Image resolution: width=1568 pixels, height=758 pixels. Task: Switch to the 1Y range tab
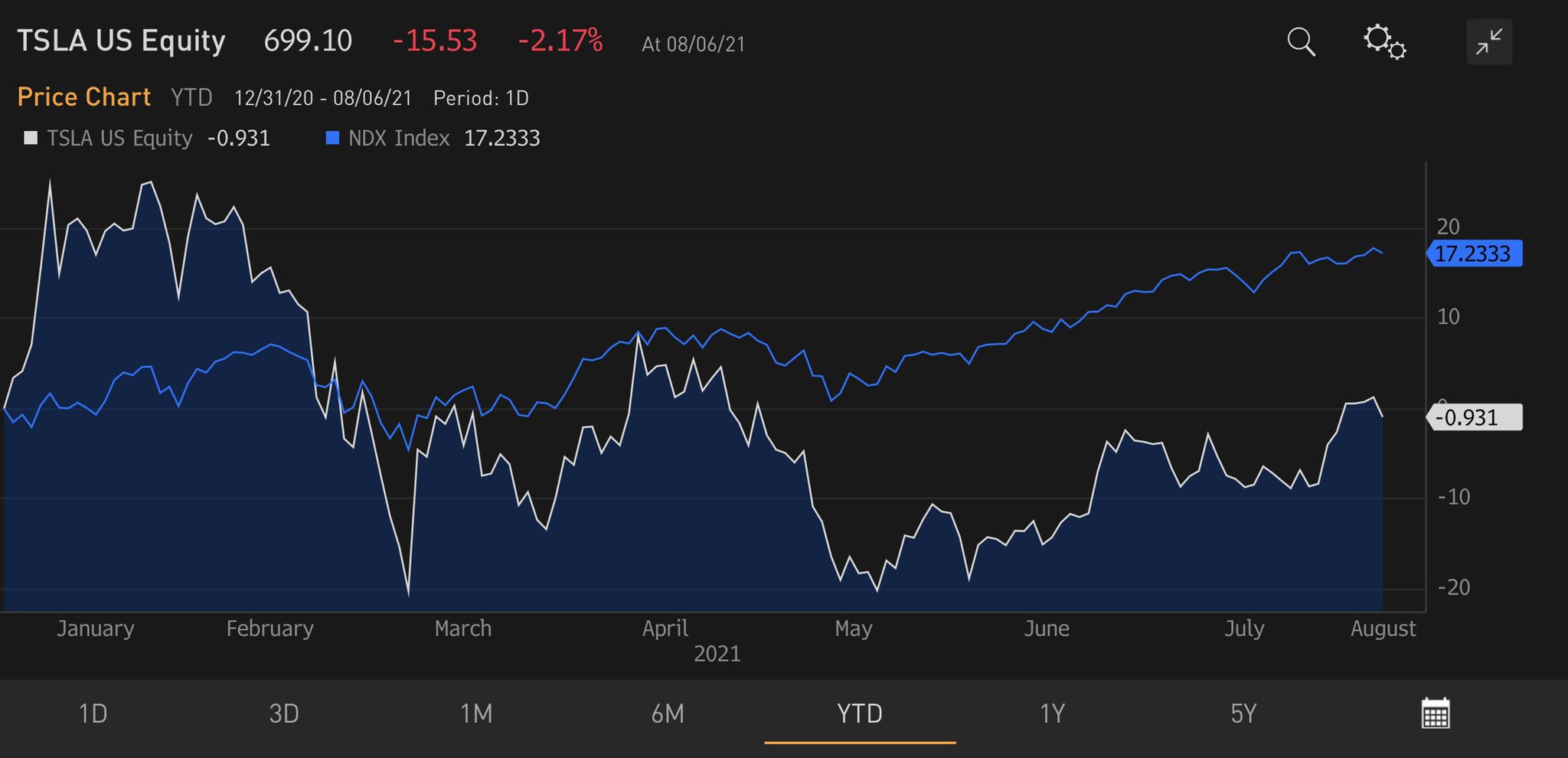(x=1052, y=714)
